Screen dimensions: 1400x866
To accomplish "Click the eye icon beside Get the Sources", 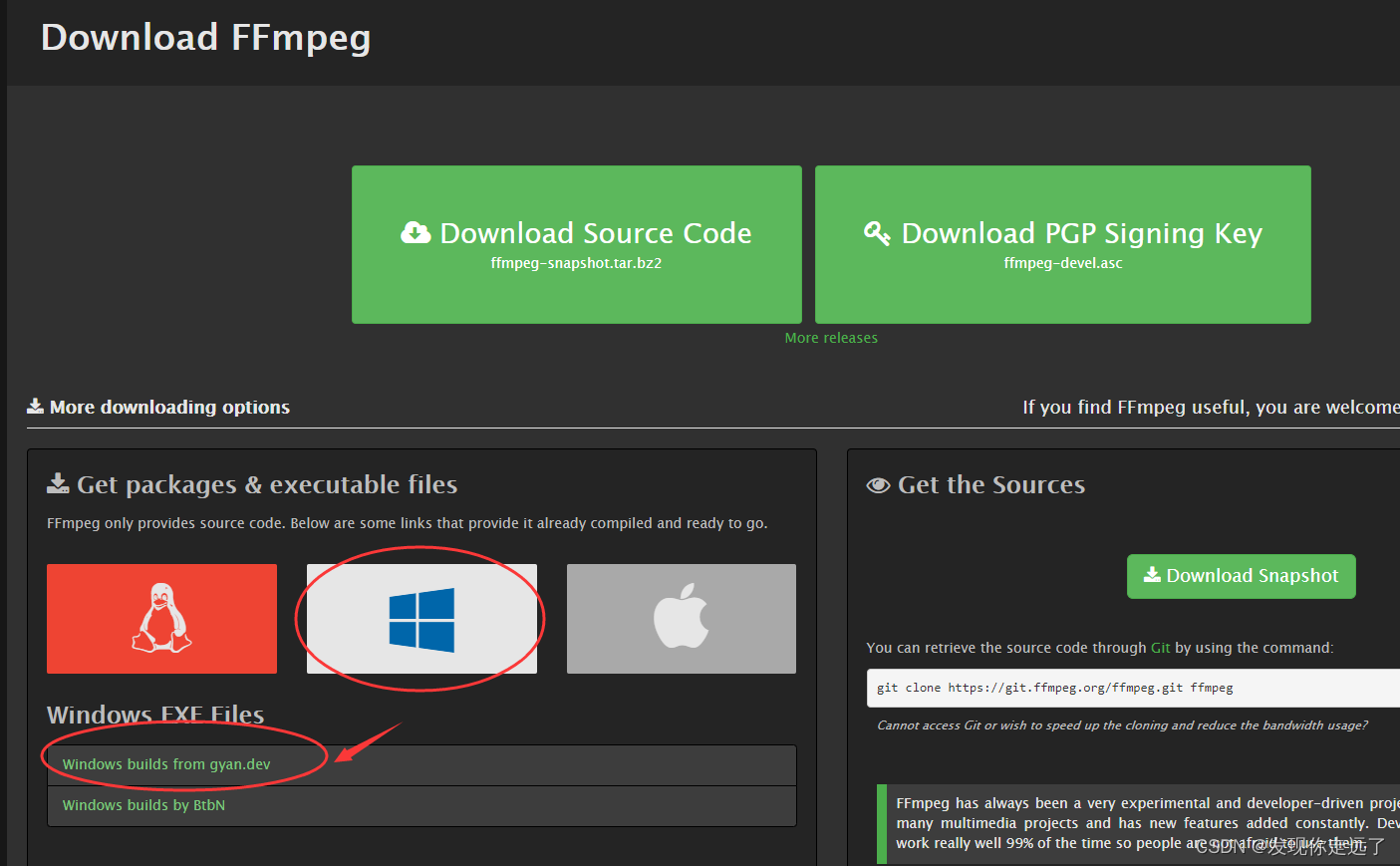I will pos(878,485).
